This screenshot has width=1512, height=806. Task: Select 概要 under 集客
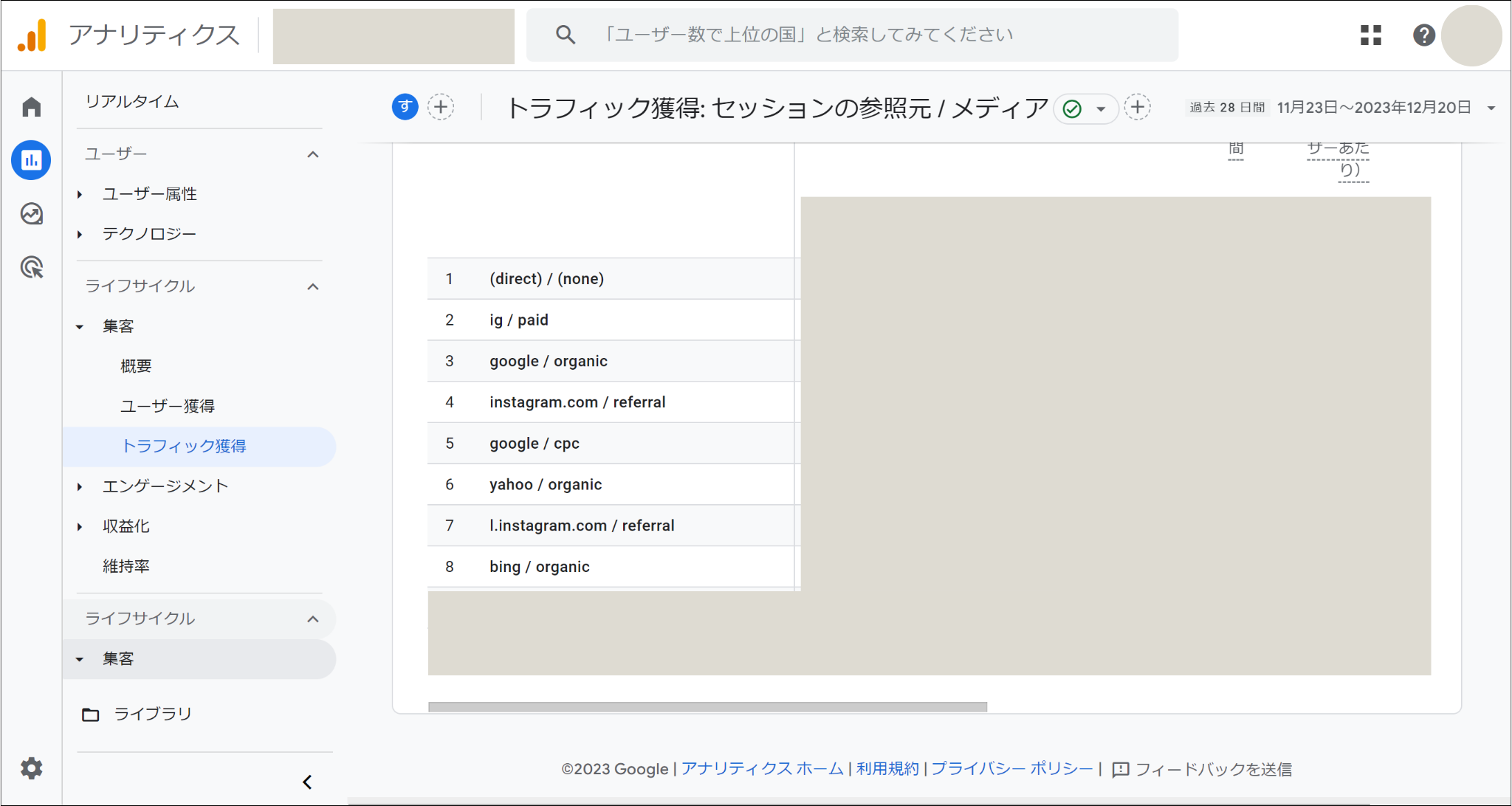[136, 366]
